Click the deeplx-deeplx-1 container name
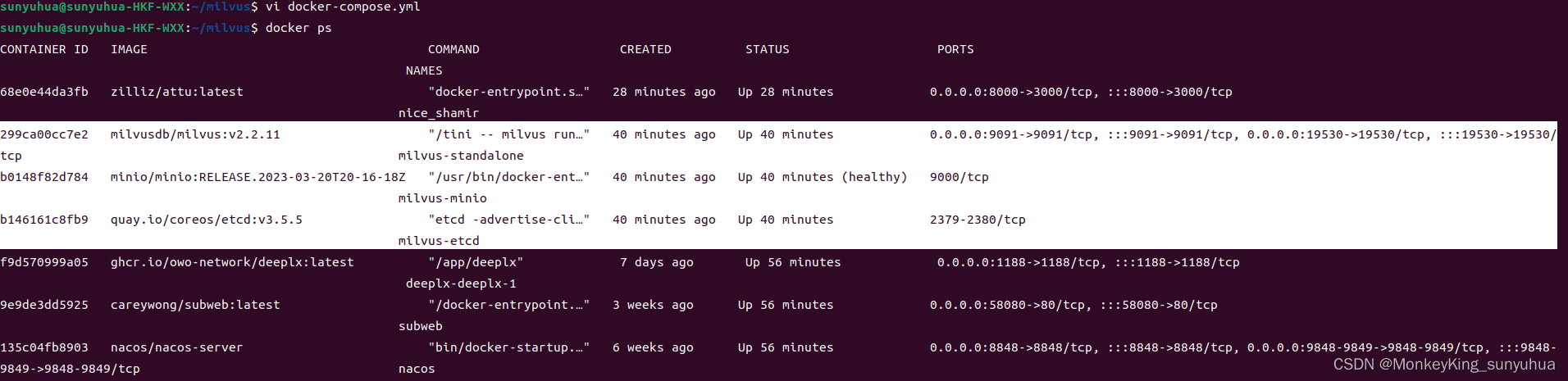 coord(461,283)
